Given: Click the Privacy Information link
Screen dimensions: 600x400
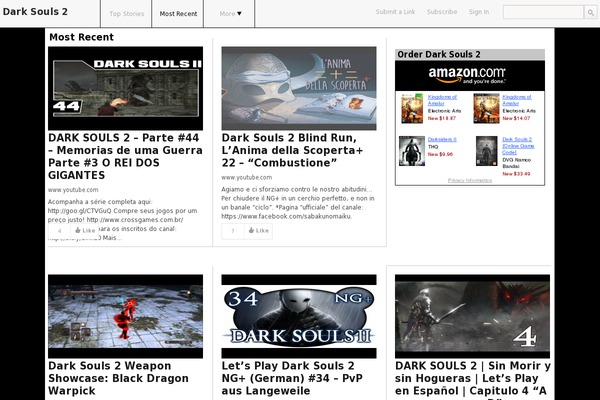Looking at the screenshot, I should 470,180.
